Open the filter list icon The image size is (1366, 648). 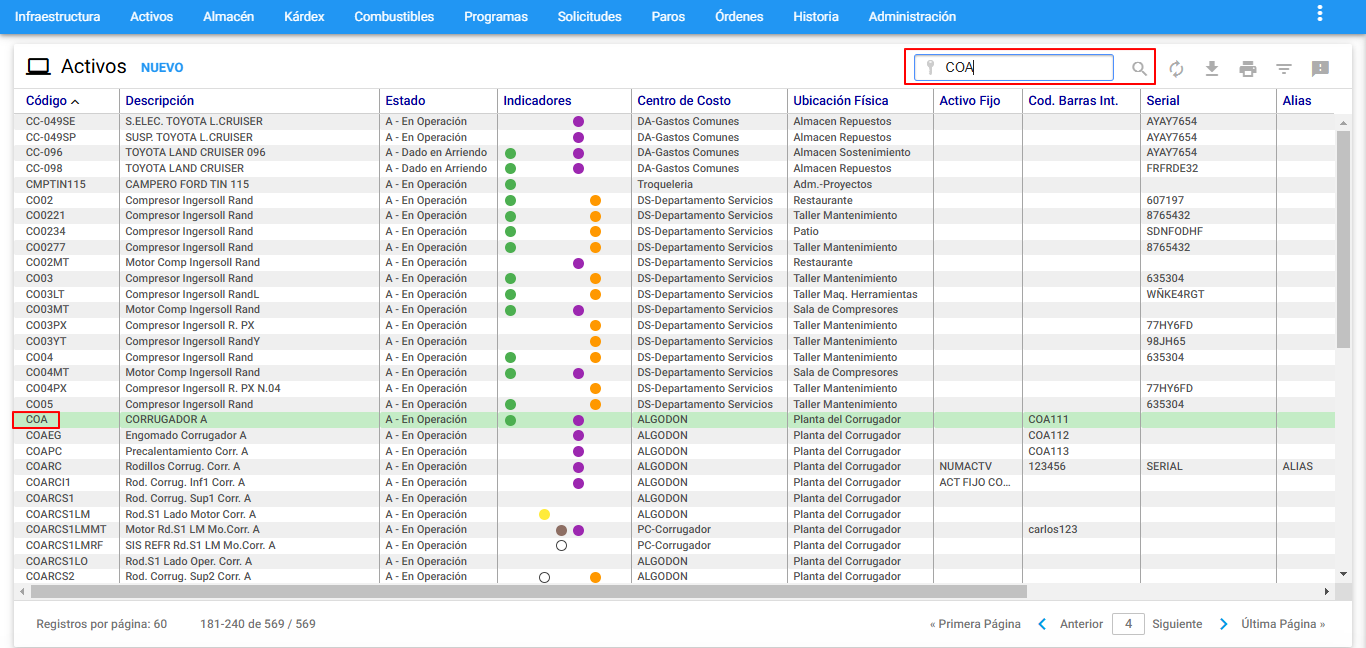tap(1284, 68)
